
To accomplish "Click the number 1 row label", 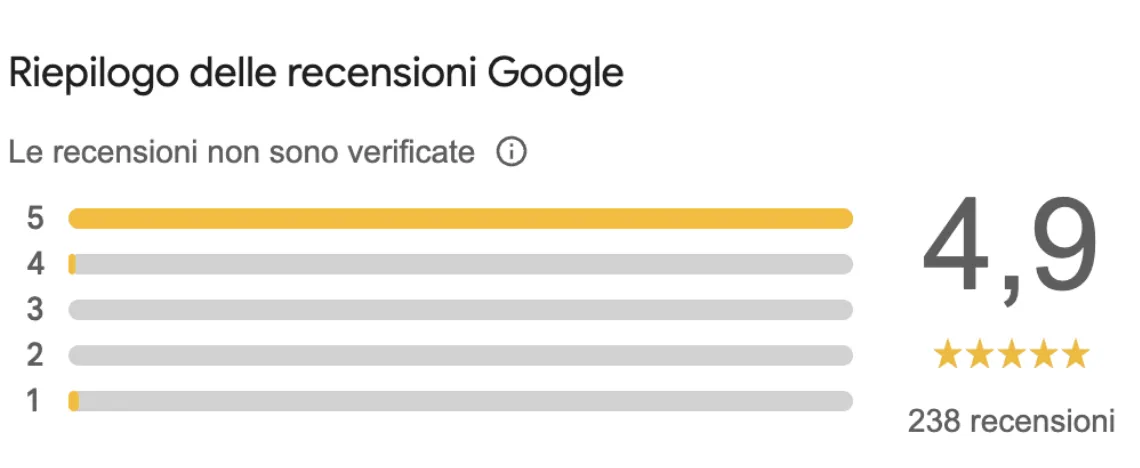I will (35, 401).
